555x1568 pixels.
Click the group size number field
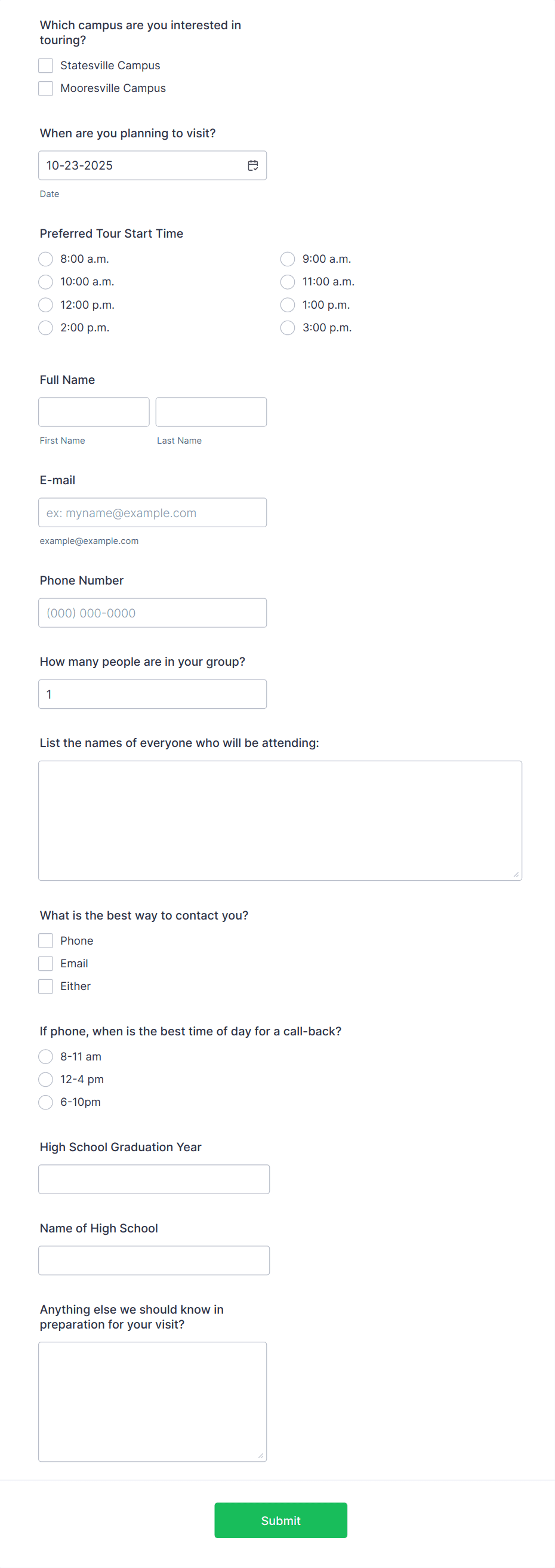pos(152,693)
